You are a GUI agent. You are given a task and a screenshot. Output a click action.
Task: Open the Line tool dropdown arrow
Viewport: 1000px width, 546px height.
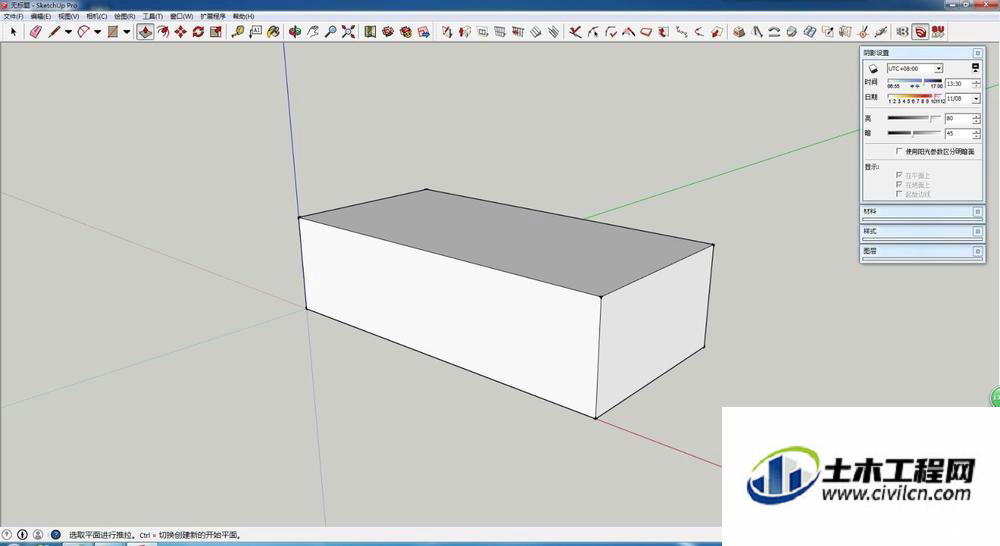[68, 31]
